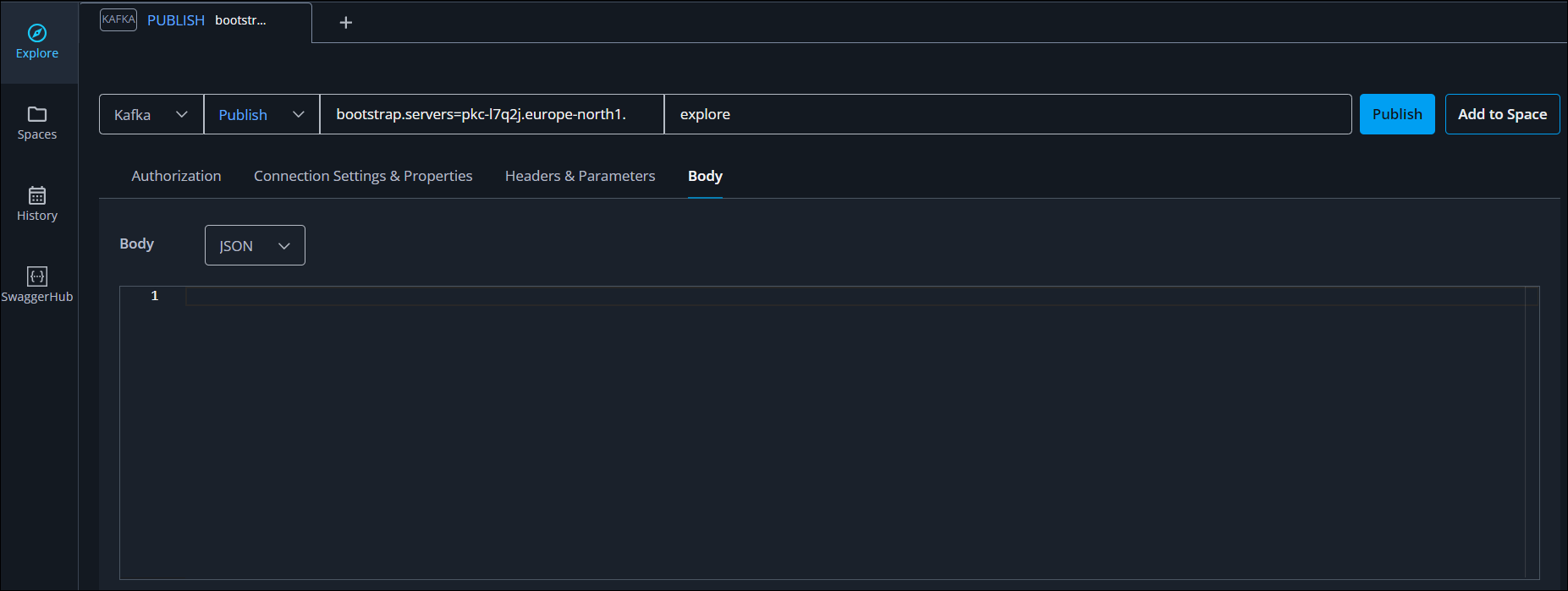Open the Explore section in the sidebar
1568x591 pixels.
coord(37,42)
